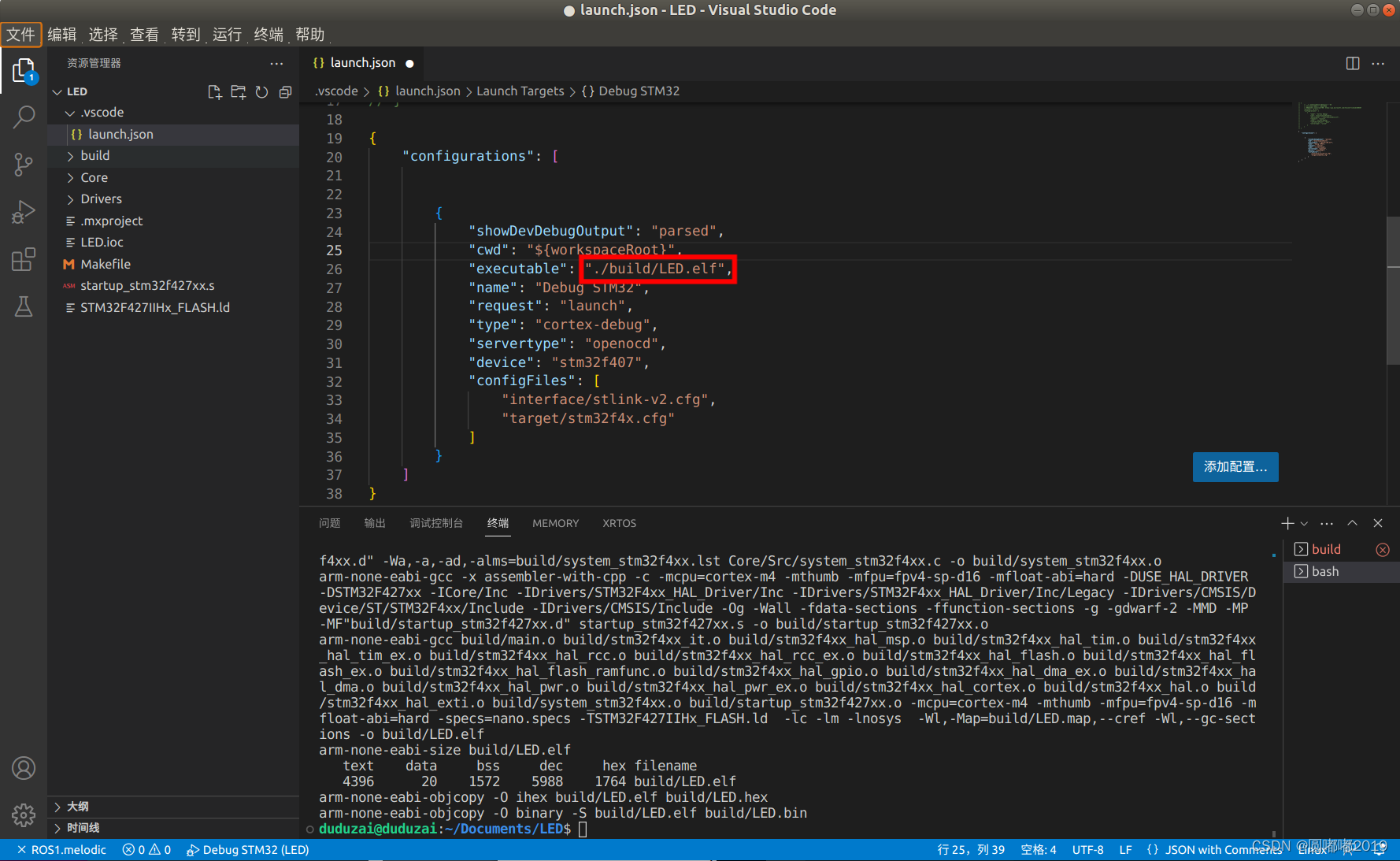Create a new terminal with plus icon
The width and height of the screenshot is (1400, 861).
(1287, 523)
